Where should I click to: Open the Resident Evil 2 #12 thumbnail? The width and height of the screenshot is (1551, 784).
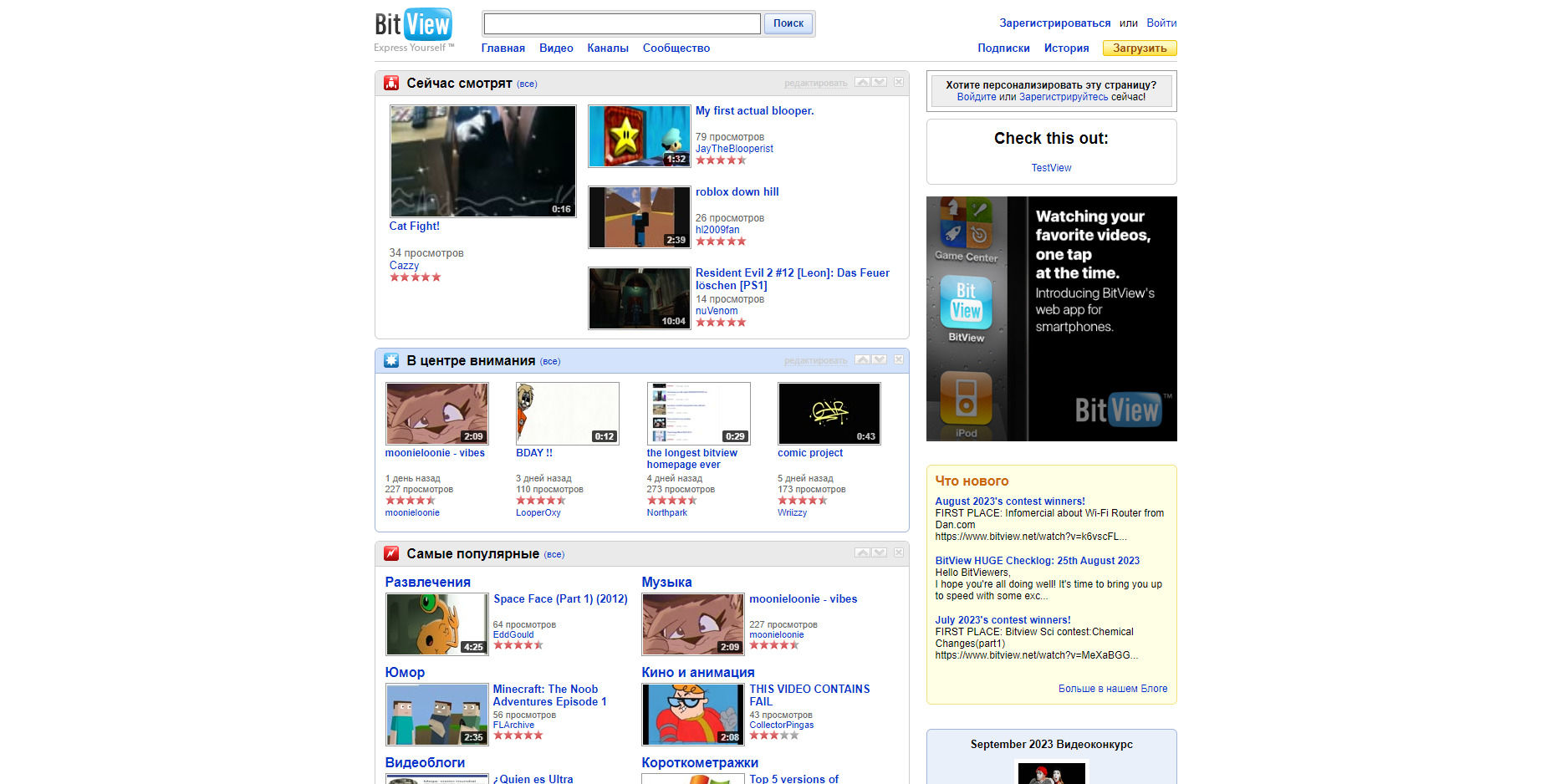click(640, 298)
